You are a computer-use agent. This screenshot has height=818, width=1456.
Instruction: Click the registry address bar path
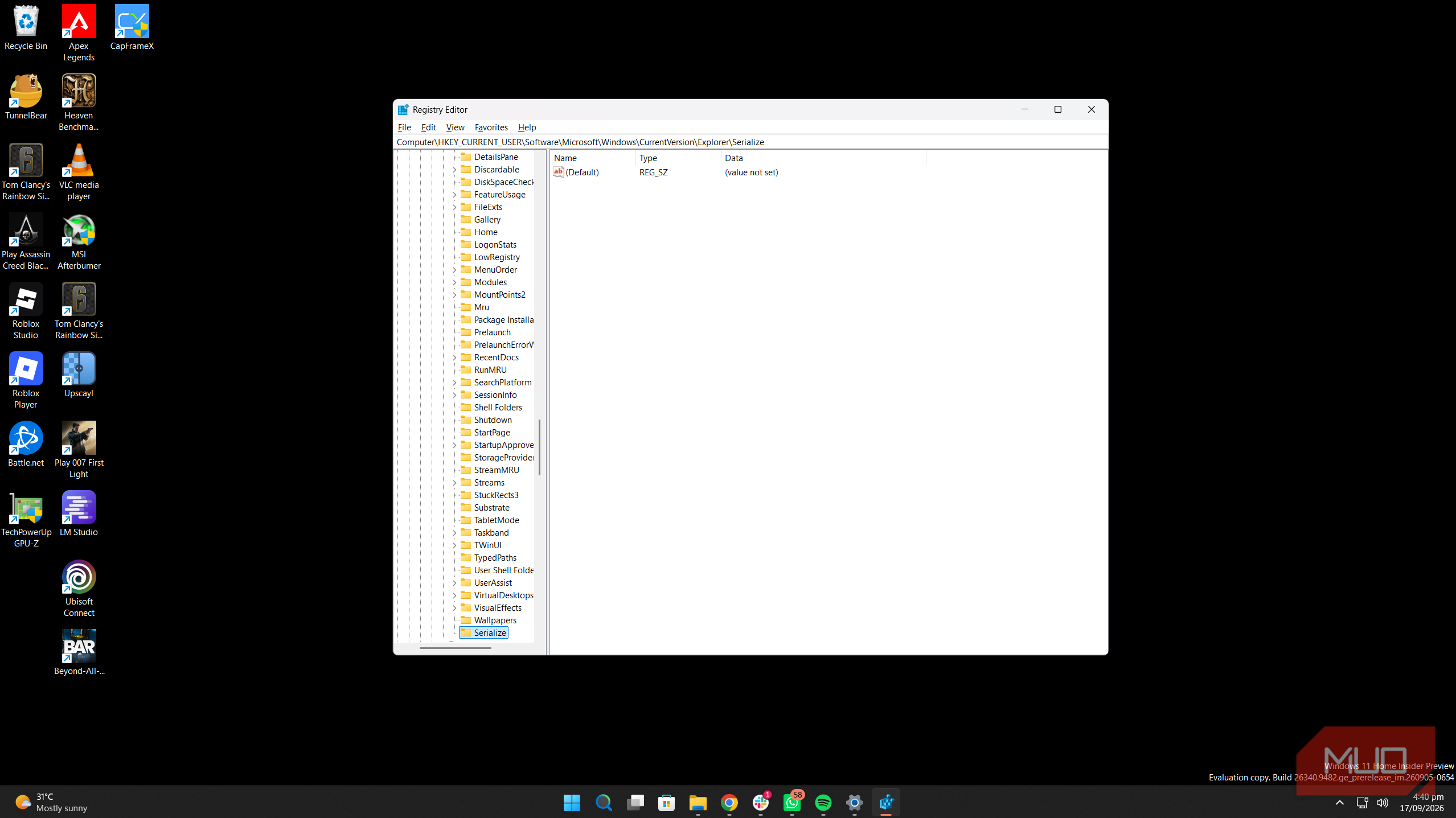pos(750,142)
